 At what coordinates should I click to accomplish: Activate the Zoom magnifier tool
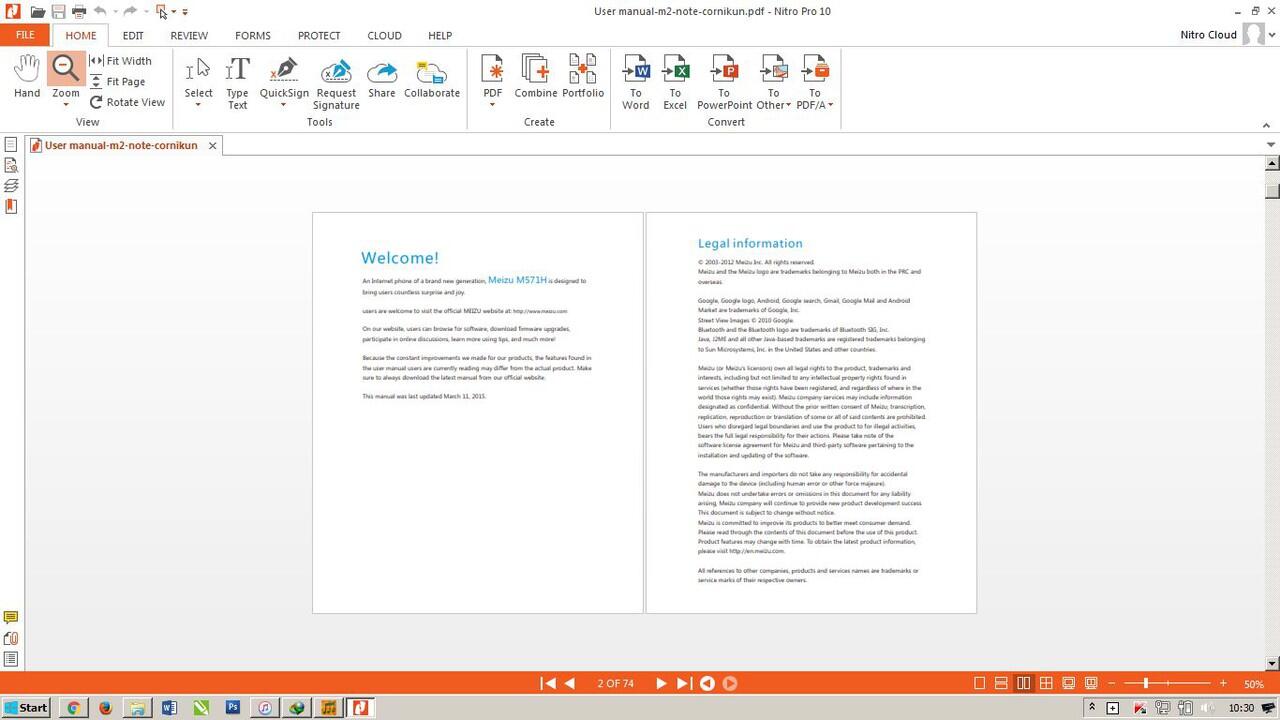[x=66, y=69]
